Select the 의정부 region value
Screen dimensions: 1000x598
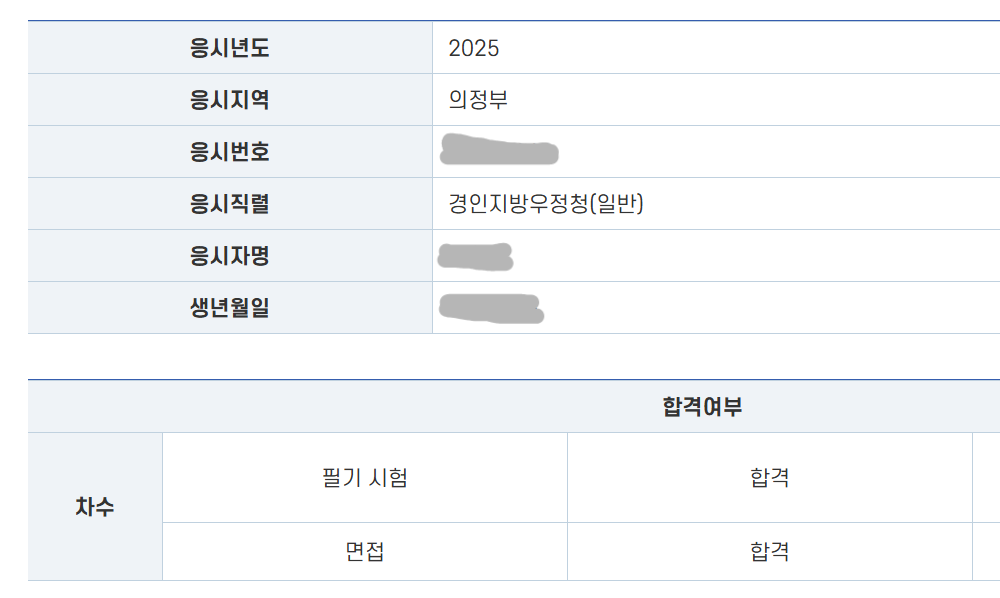[478, 100]
